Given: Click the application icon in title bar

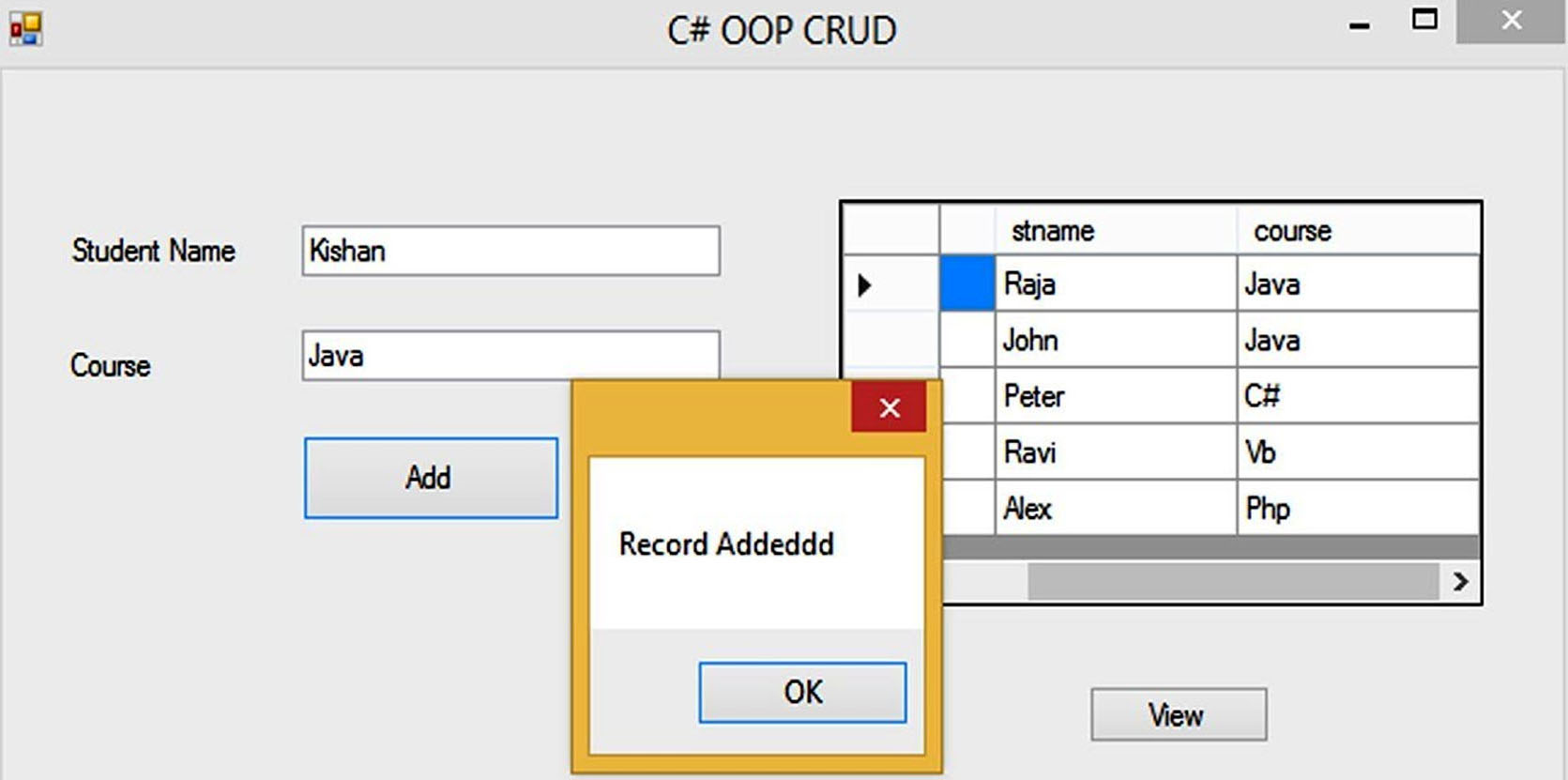Looking at the screenshot, I should coord(25,28).
